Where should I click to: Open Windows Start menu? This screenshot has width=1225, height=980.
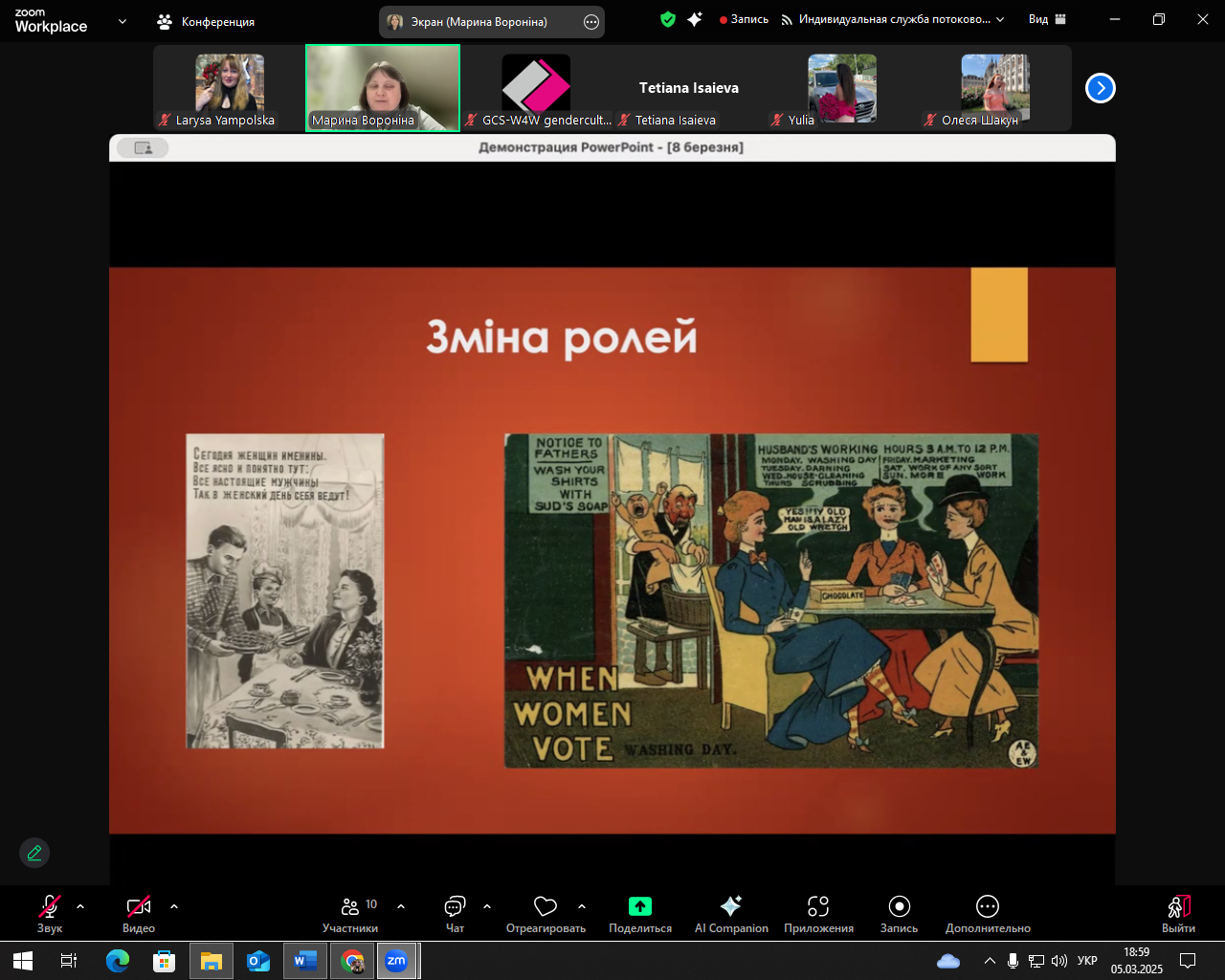(23, 961)
